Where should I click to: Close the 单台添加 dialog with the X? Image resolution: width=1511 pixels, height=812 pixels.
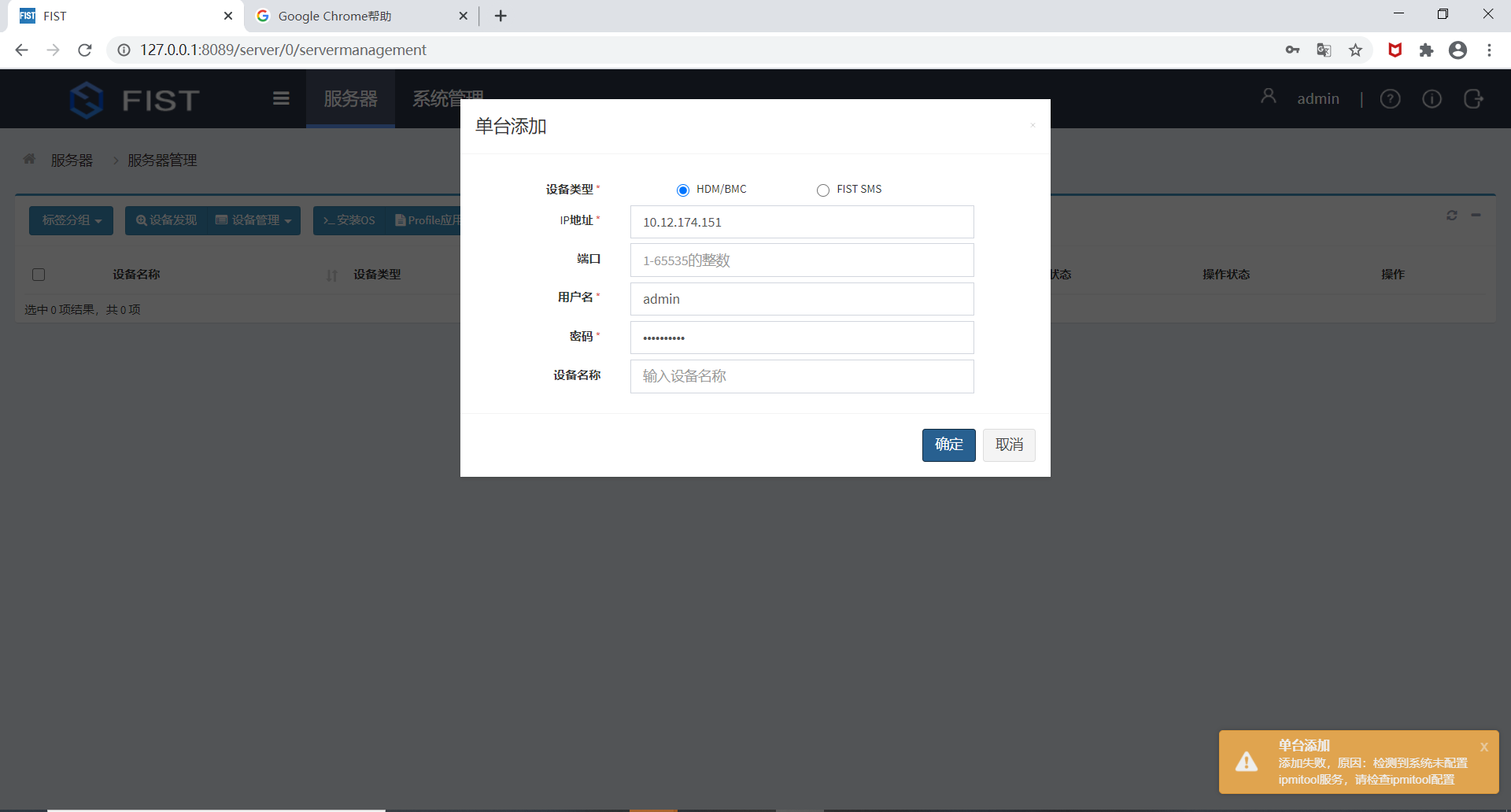click(1033, 125)
